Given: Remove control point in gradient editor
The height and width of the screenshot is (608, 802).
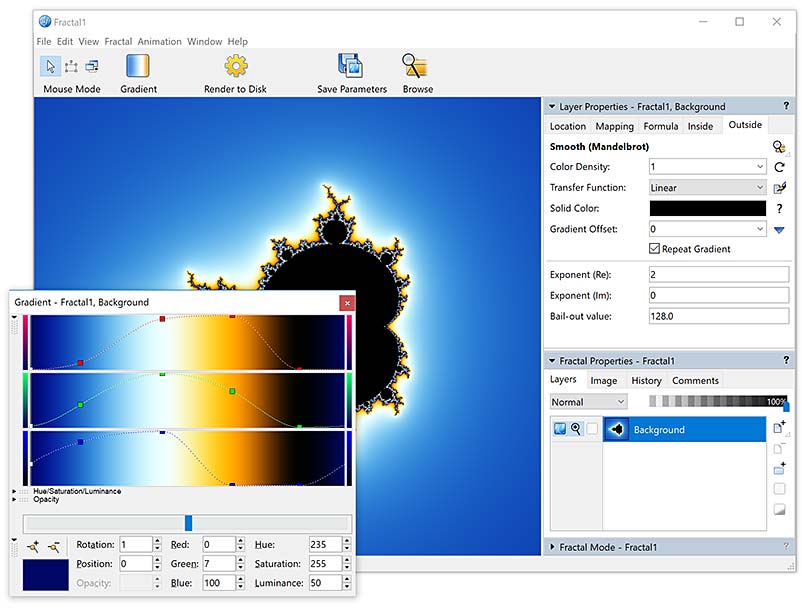Looking at the screenshot, I should click(x=54, y=547).
